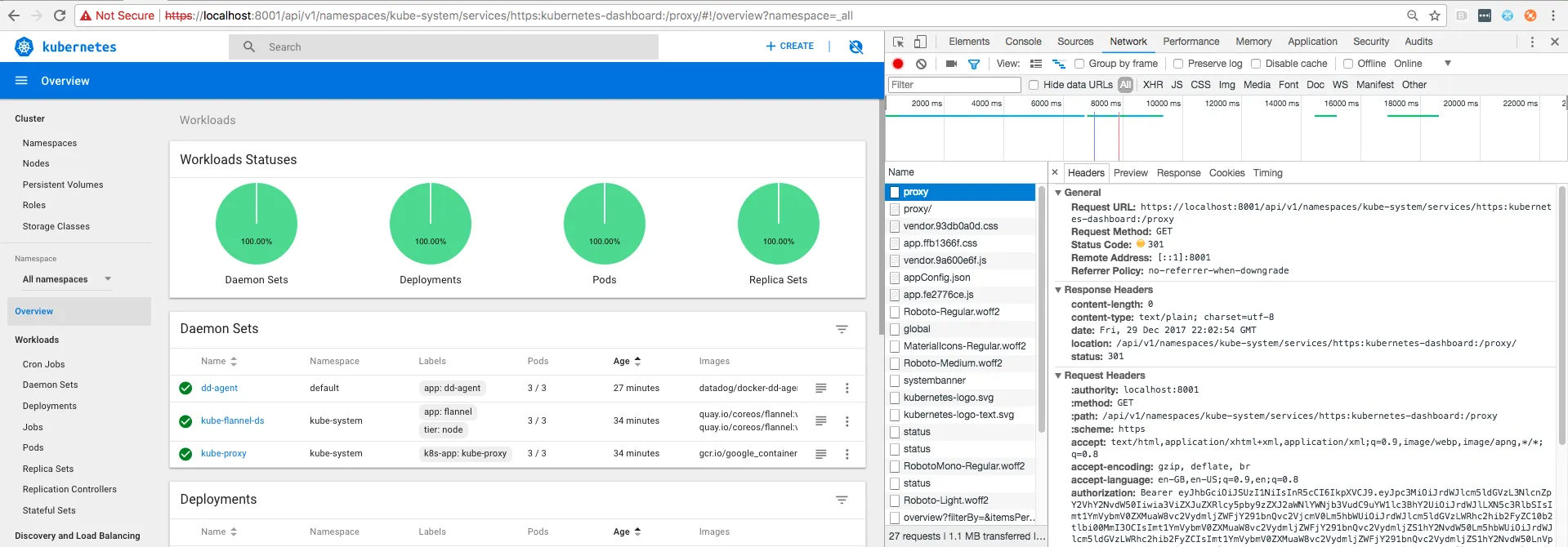Select the large request rows view icon
This screenshot has height=547, width=1568.
1036,64
